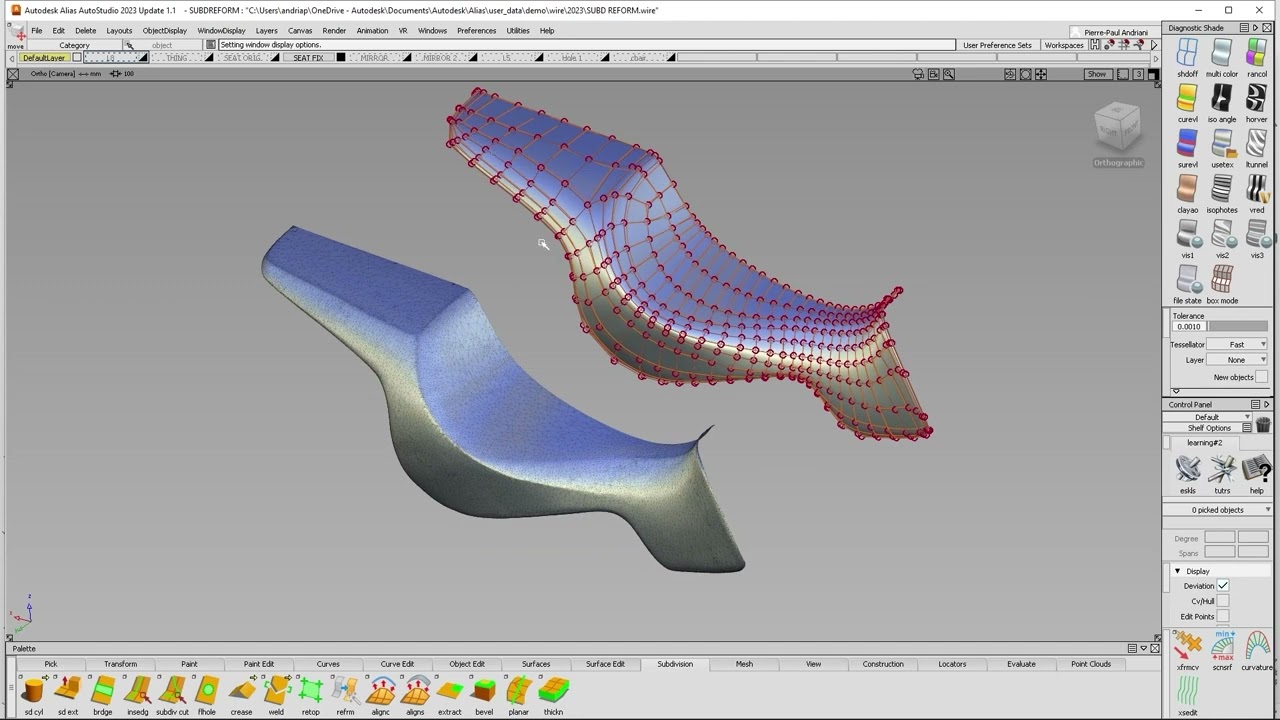Apply rancol random color shading
Image resolution: width=1280 pixels, height=720 pixels.
[1256, 53]
